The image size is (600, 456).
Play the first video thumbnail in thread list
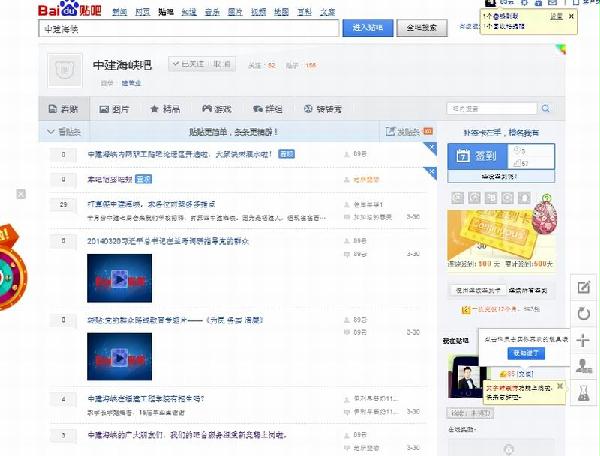pyautogui.click(x=119, y=281)
